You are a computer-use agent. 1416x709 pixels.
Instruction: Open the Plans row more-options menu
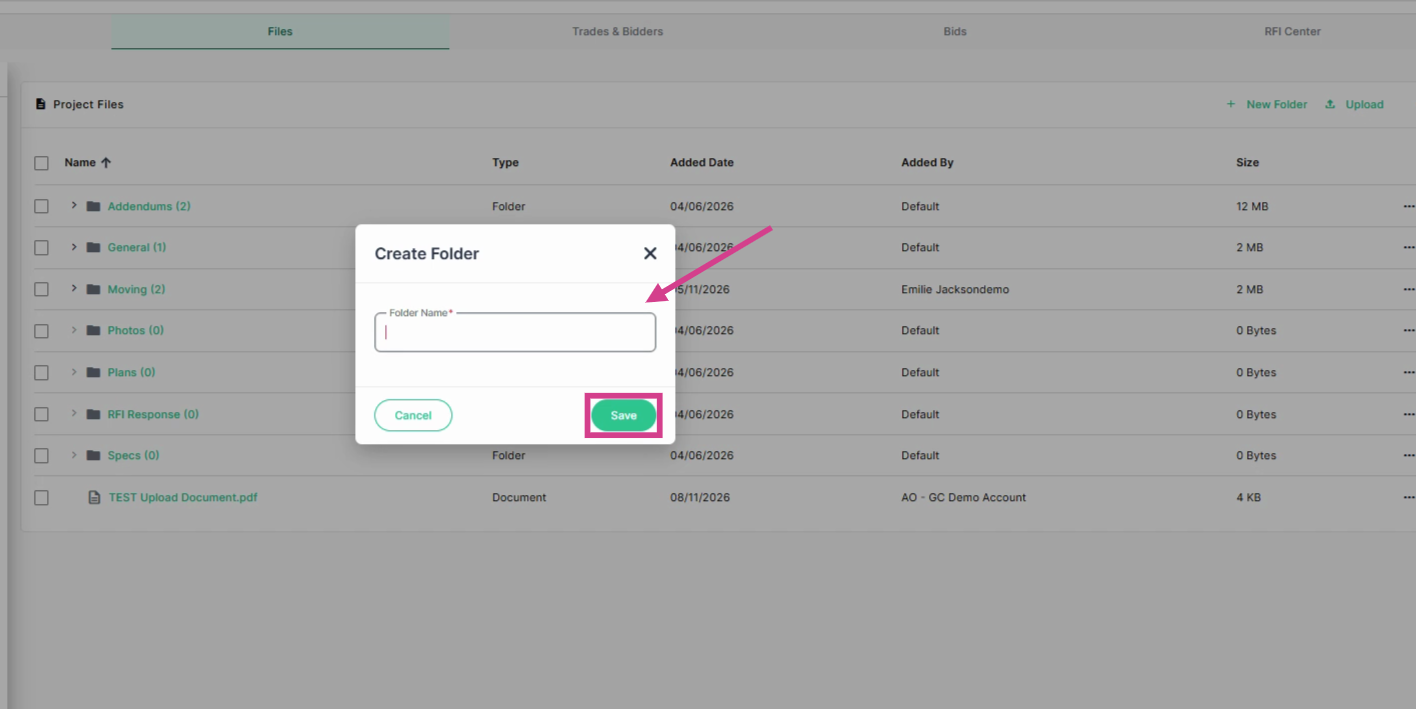coord(1409,373)
